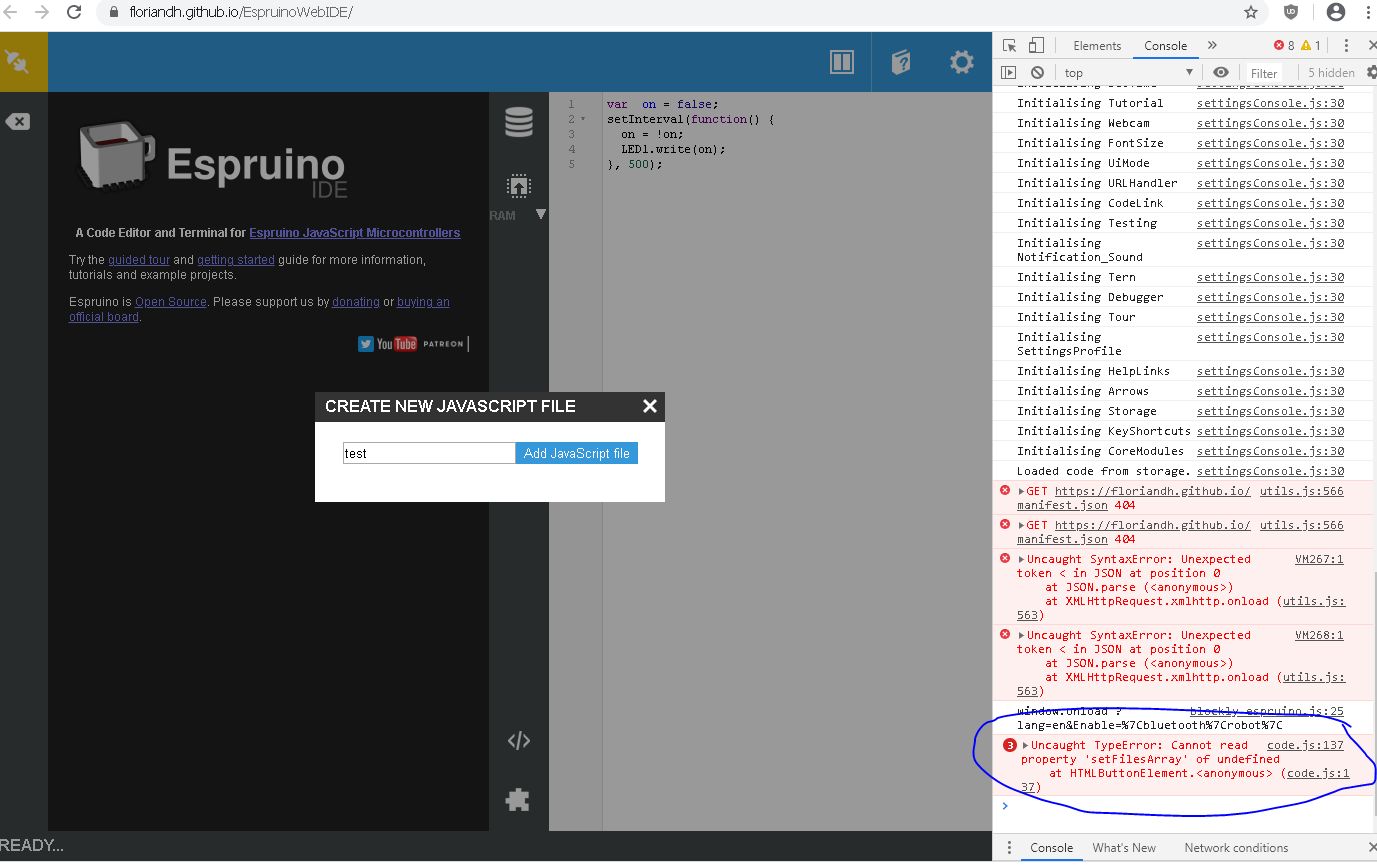Bookmark this page with the star icon

point(1250,13)
